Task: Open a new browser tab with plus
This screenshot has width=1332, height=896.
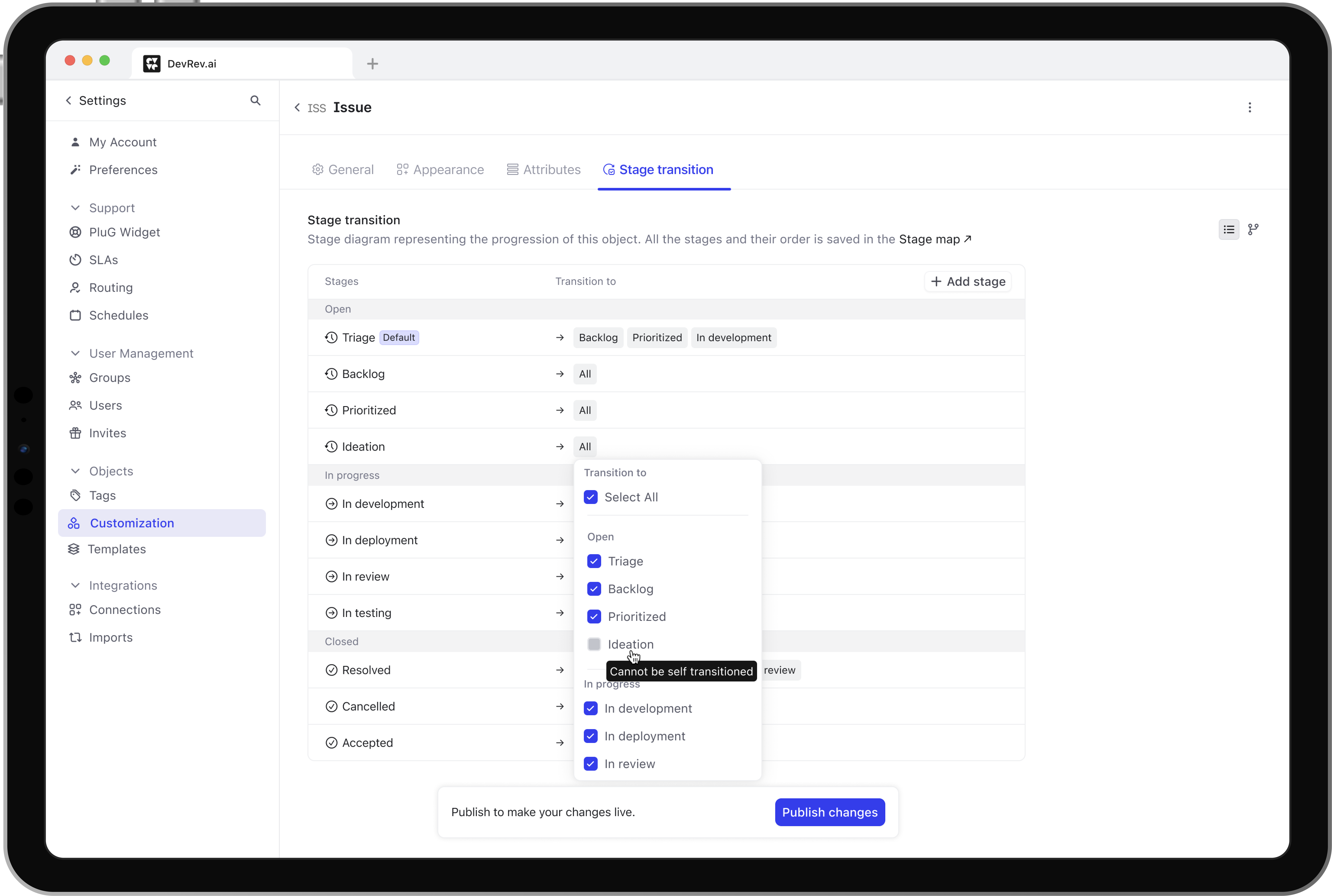Action: coord(372,64)
